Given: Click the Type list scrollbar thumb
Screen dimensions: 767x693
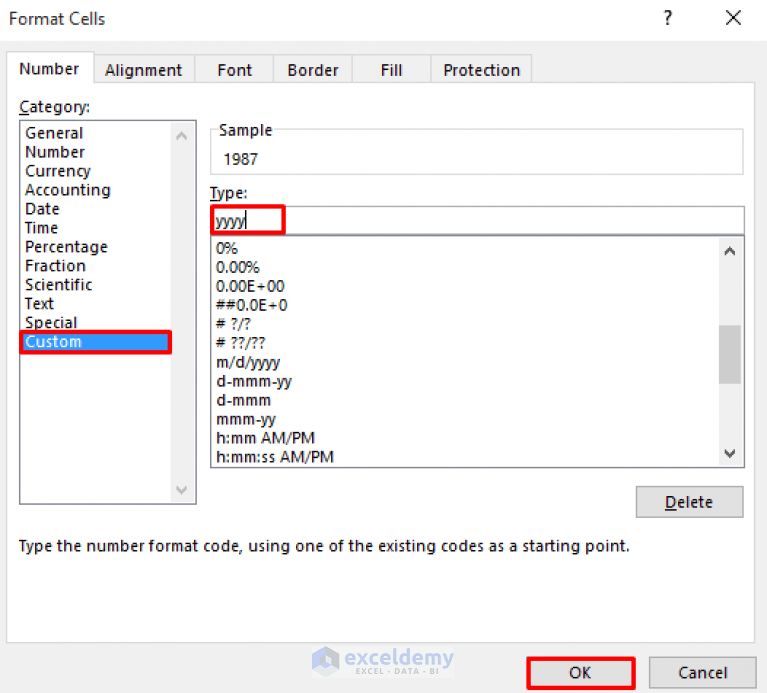Looking at the screenshot, I should tap(730, 355).
